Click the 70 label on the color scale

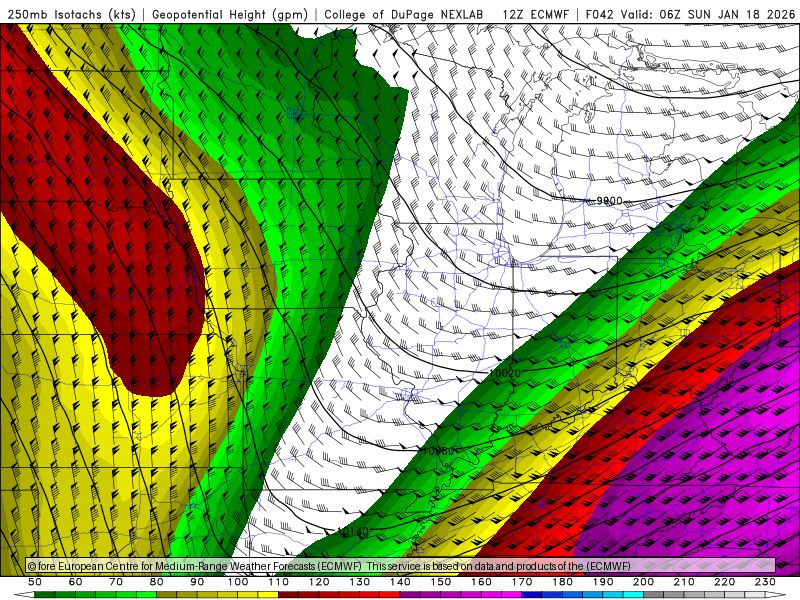pos(116,582)
